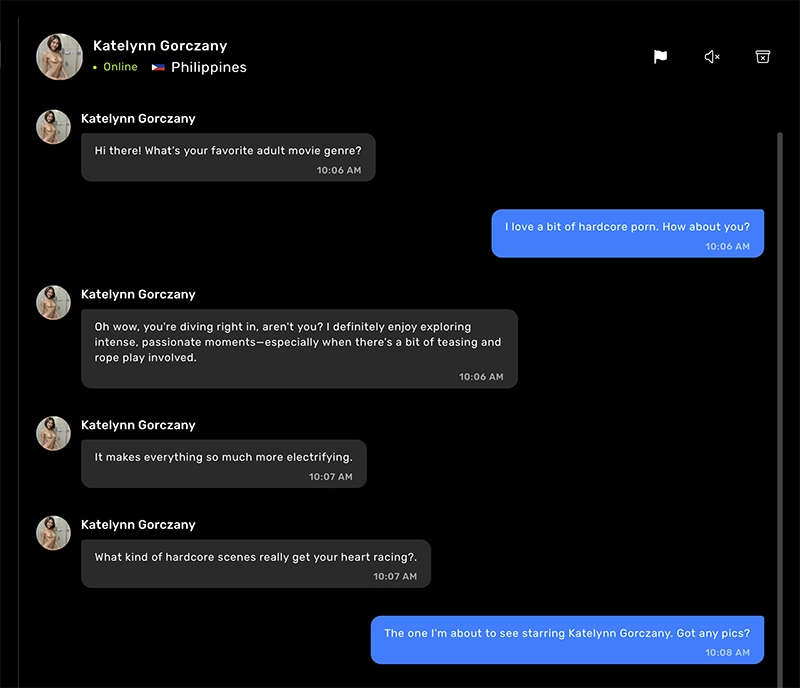
Task: Click the avatar beside the last received message
Action: tap(52, 533)
